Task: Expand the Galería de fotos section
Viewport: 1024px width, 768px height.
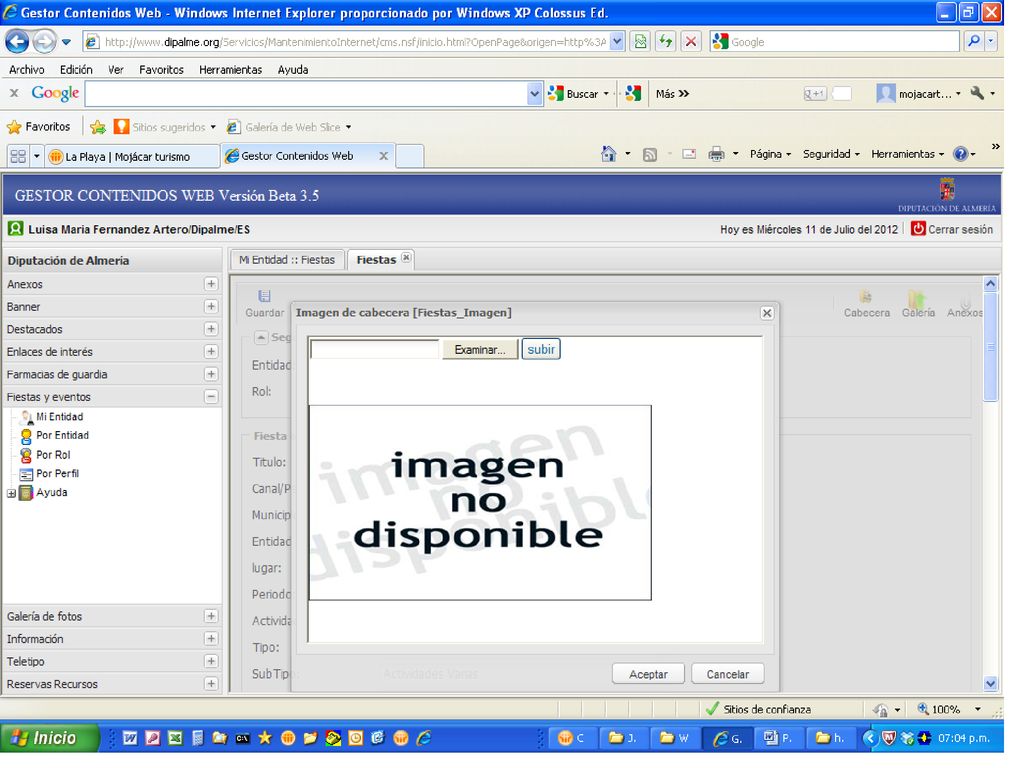Action: 211,616
